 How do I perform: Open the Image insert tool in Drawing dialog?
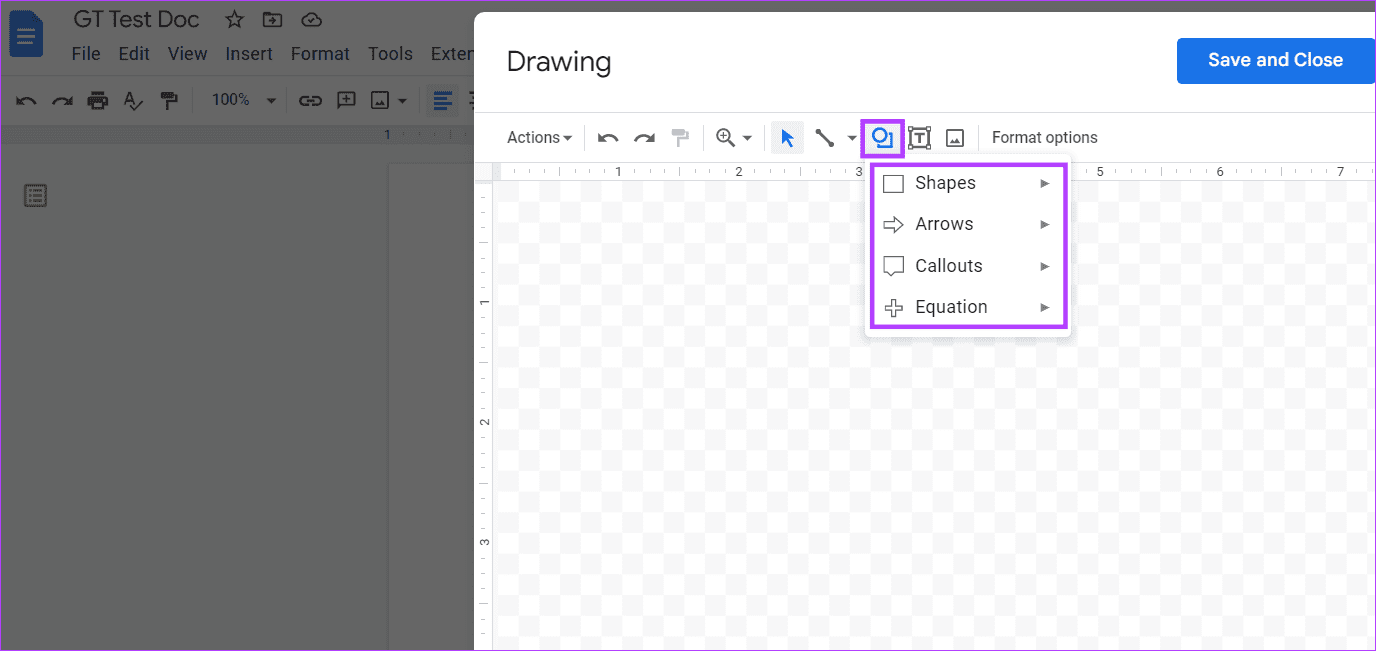coord(954,137)
